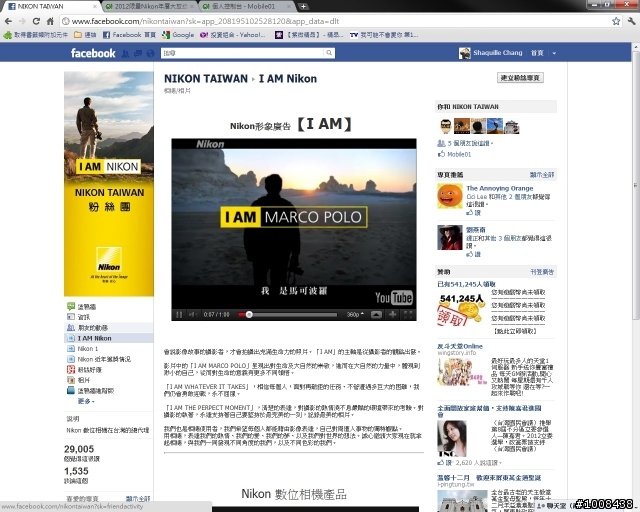Switch to the 2012 Nikon browser tab
The image size is (640, 512).
150,6
